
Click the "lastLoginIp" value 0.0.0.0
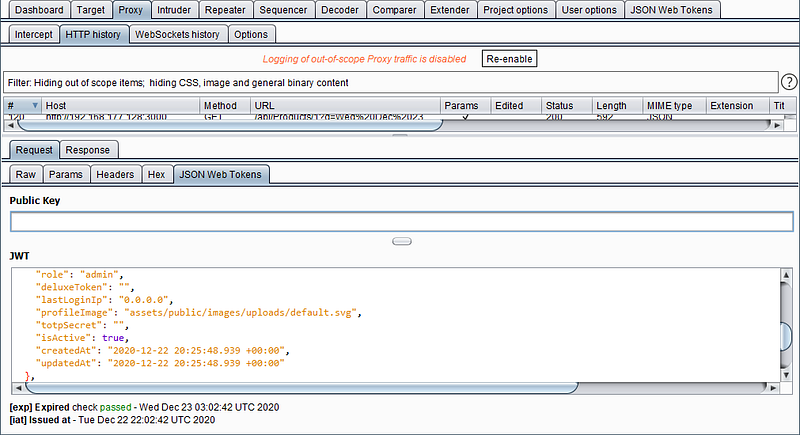(146, 300)
